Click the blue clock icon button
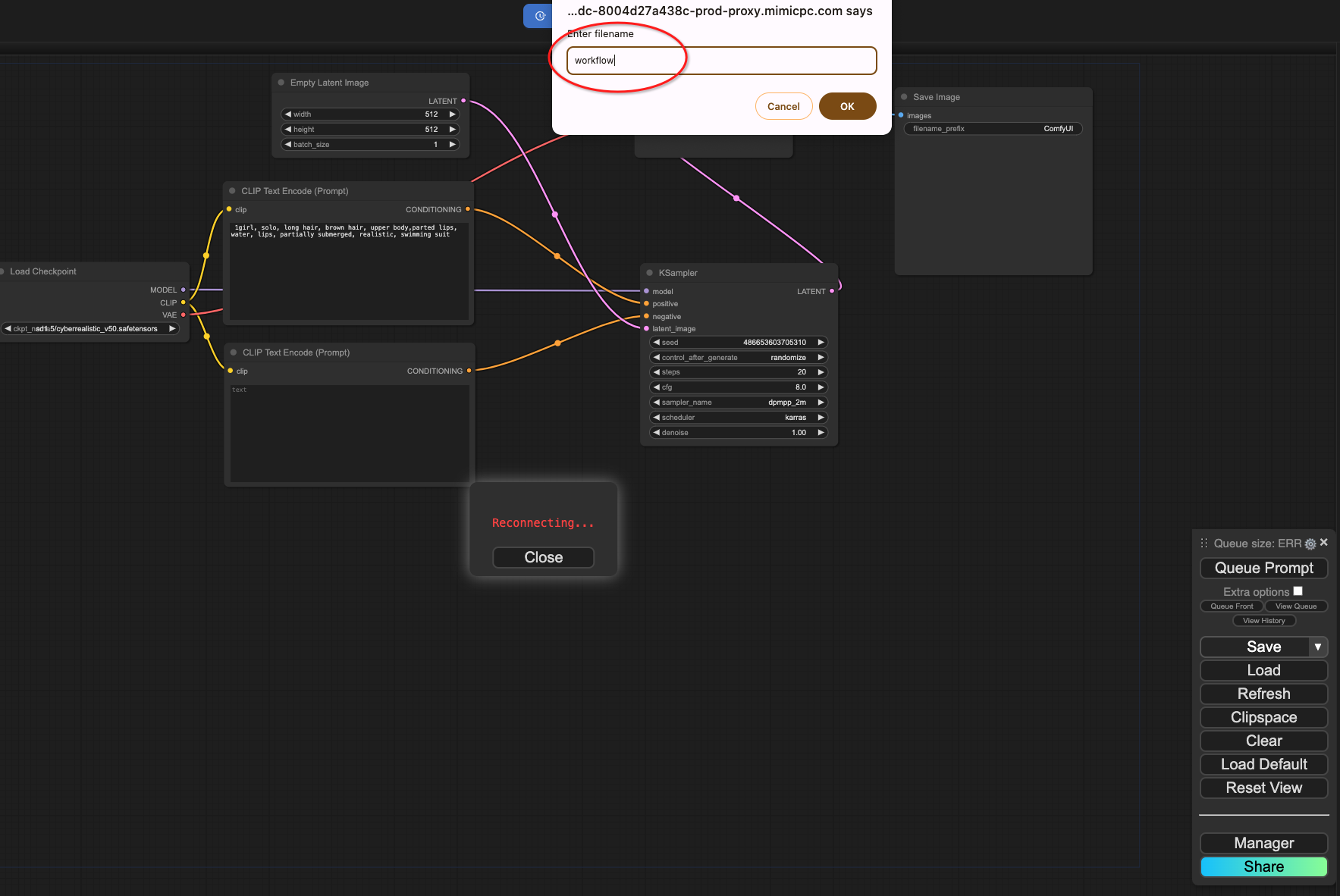 tap(539, 16)
